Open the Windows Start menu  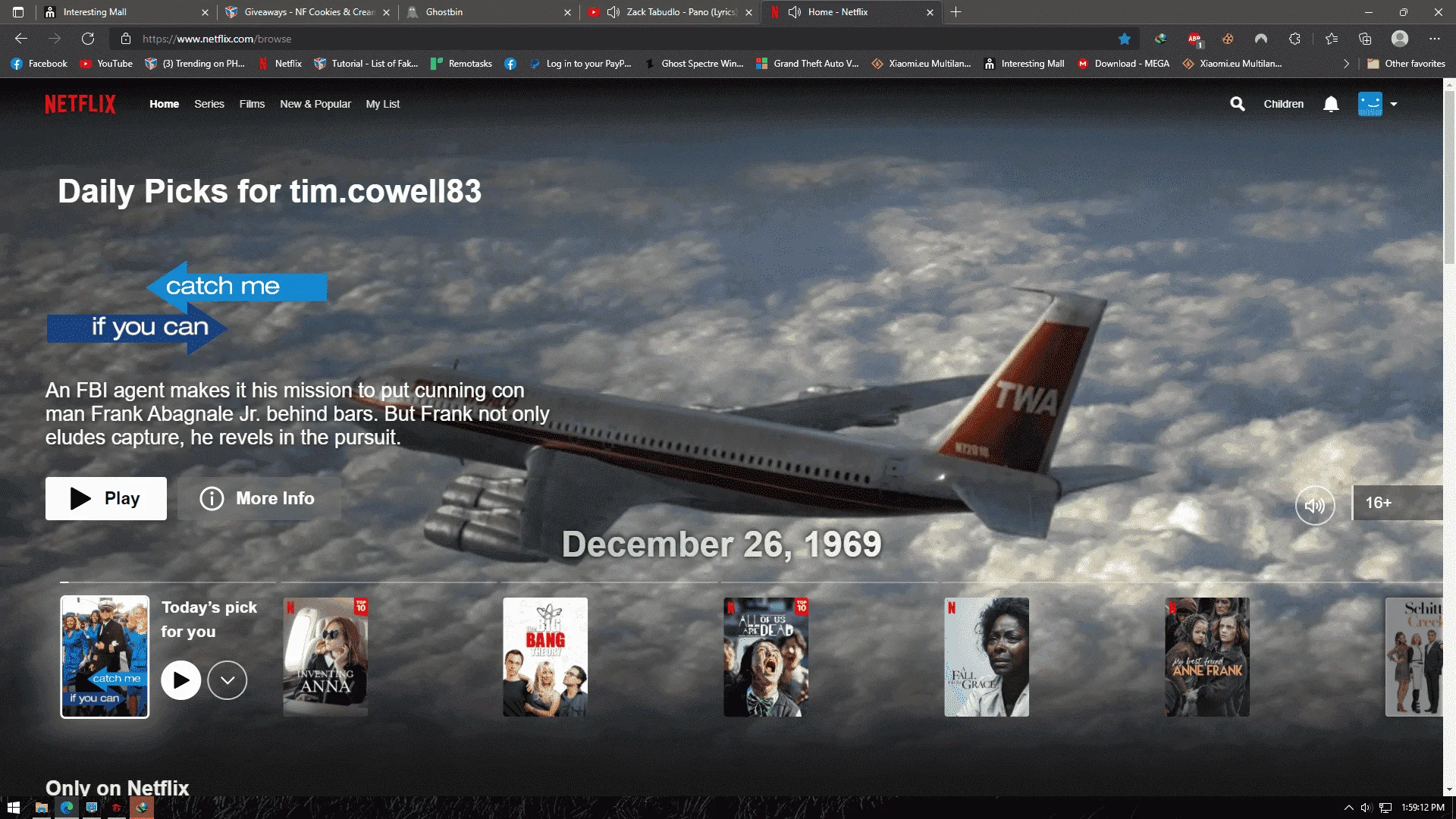[x=14, y=808]
